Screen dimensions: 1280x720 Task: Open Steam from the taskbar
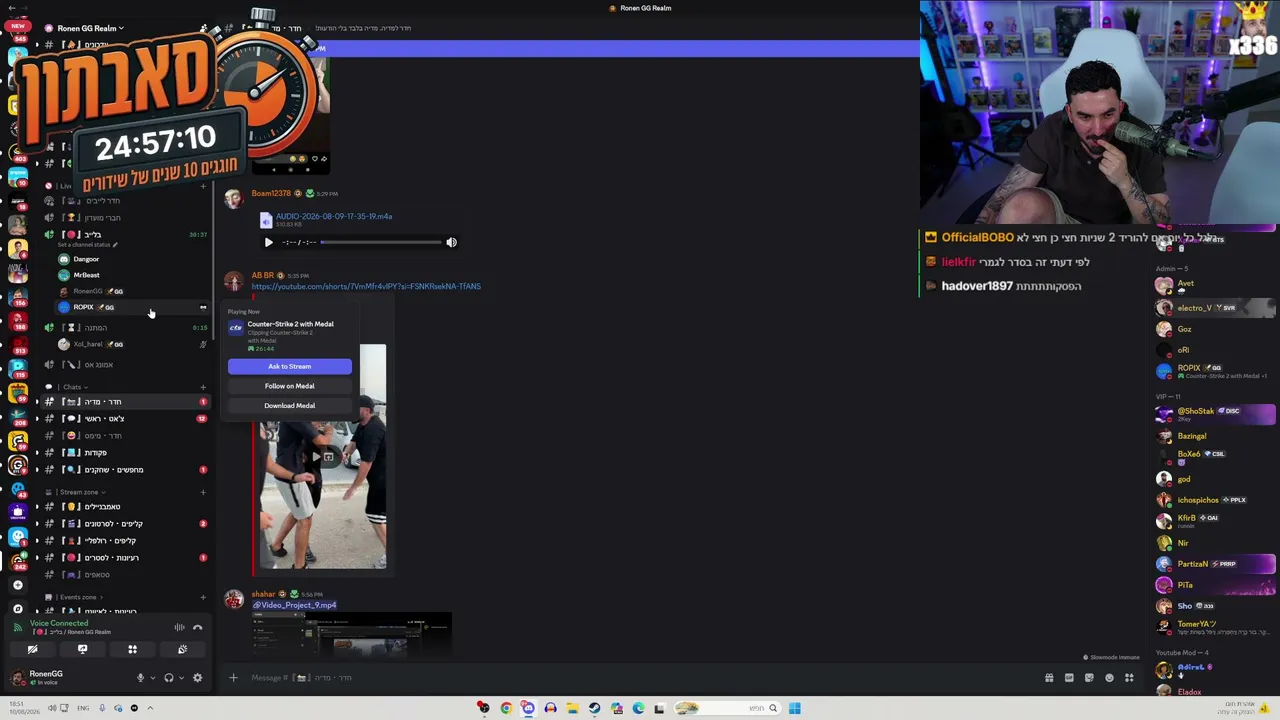(594, 708)
